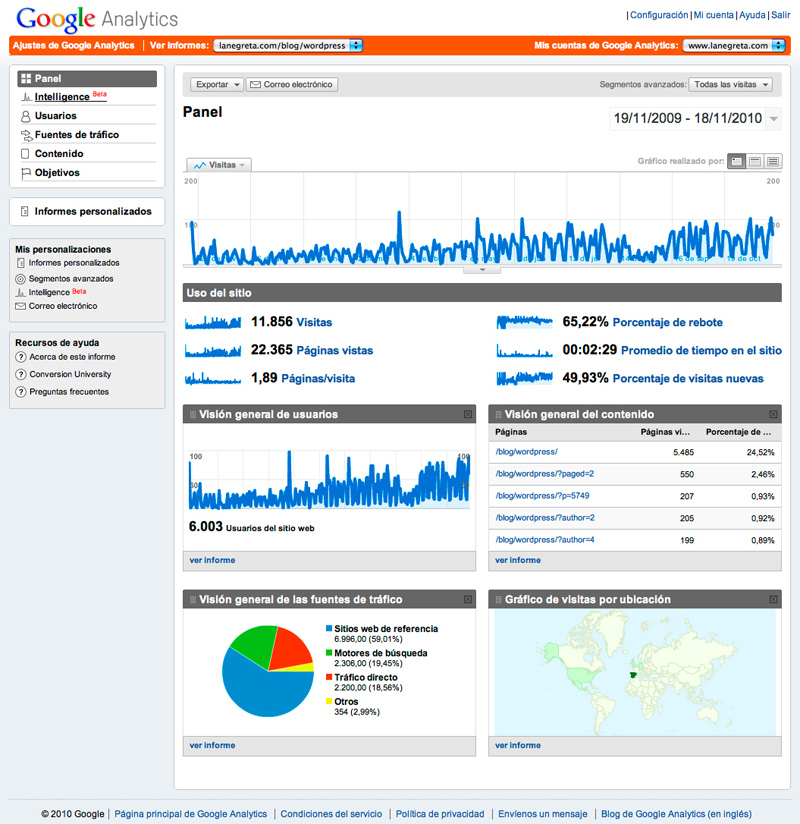Viewport: 800px width, 824px height.
Task: Open the Objetivos section
Action: (x=57, y=172)
